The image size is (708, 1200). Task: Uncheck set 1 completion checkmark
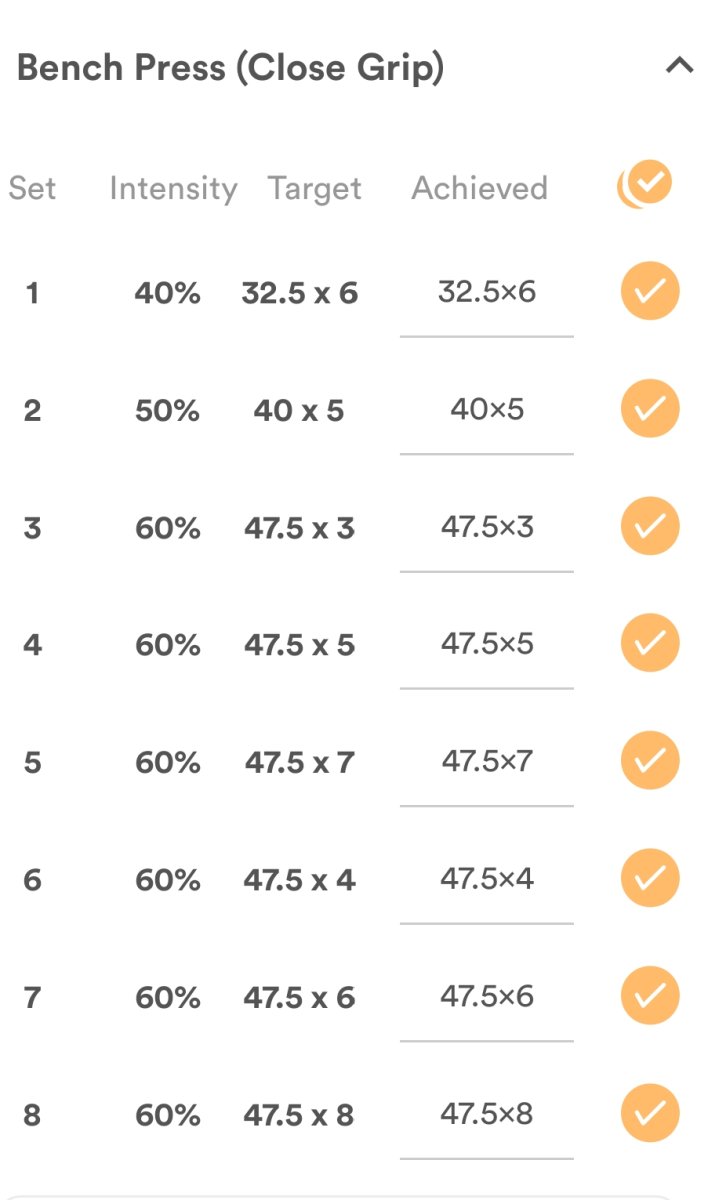(x=650, y=292)
